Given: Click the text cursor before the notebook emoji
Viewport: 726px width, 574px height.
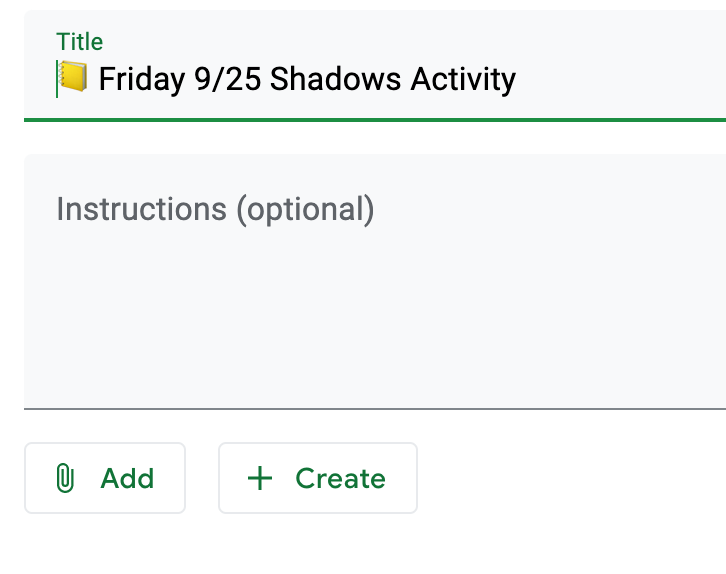Looking at the screenshot, I should [x=57, y=78].
